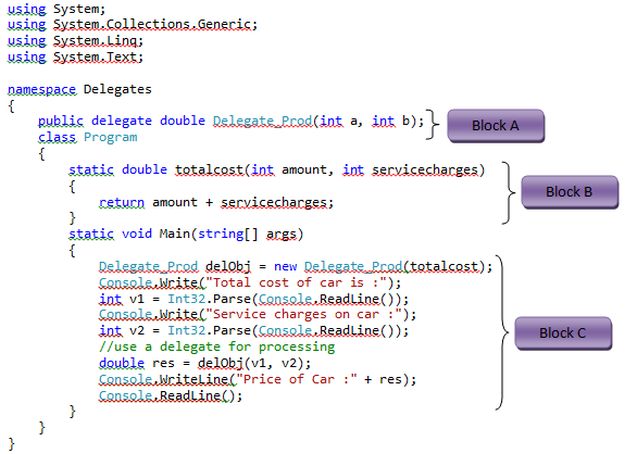Click the final 'Console.ReadLine();' statement
This screenshot has height=454, width=625.
click(x=171, y=396)
